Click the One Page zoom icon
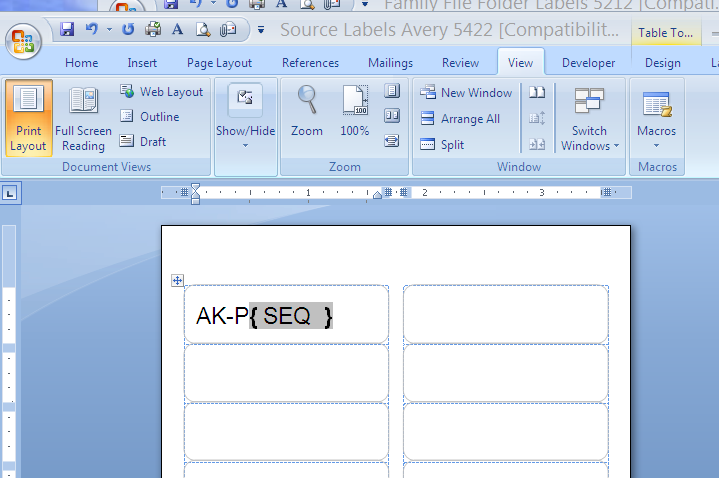The width and height of the screenshot is (719, 478). [392, 91]
